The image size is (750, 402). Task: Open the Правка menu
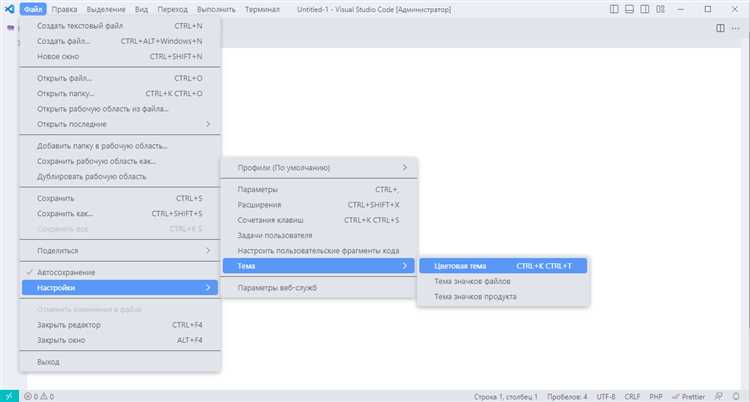click(x=64, y=9)
